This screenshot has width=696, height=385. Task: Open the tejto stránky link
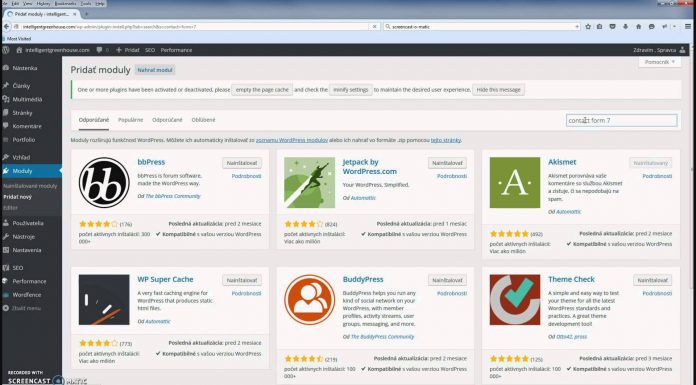pos(446,140)
